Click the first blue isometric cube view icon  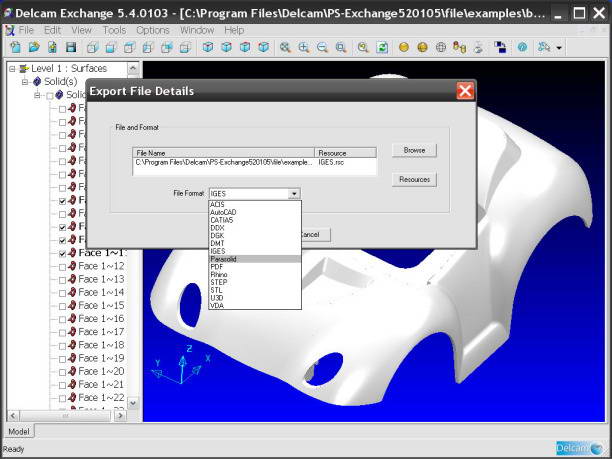tap(208, 47)
